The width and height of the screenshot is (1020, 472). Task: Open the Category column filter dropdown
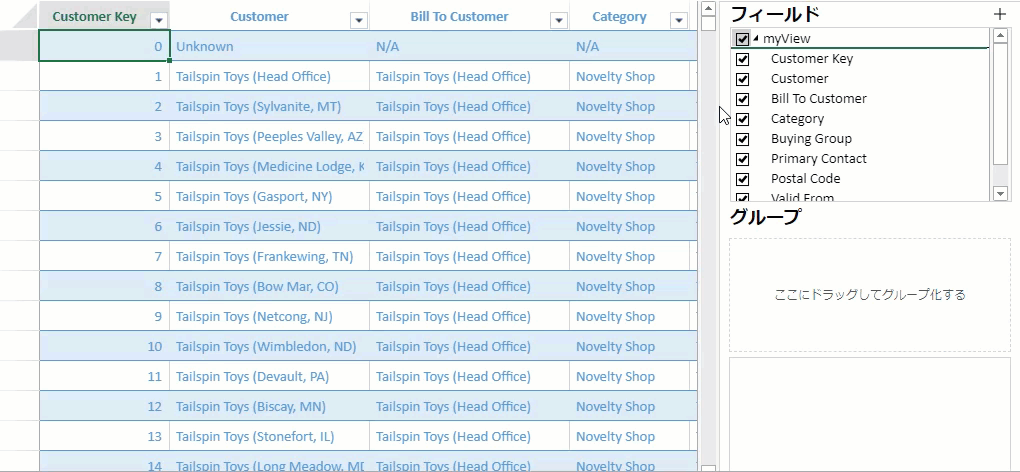pos(678,19)
